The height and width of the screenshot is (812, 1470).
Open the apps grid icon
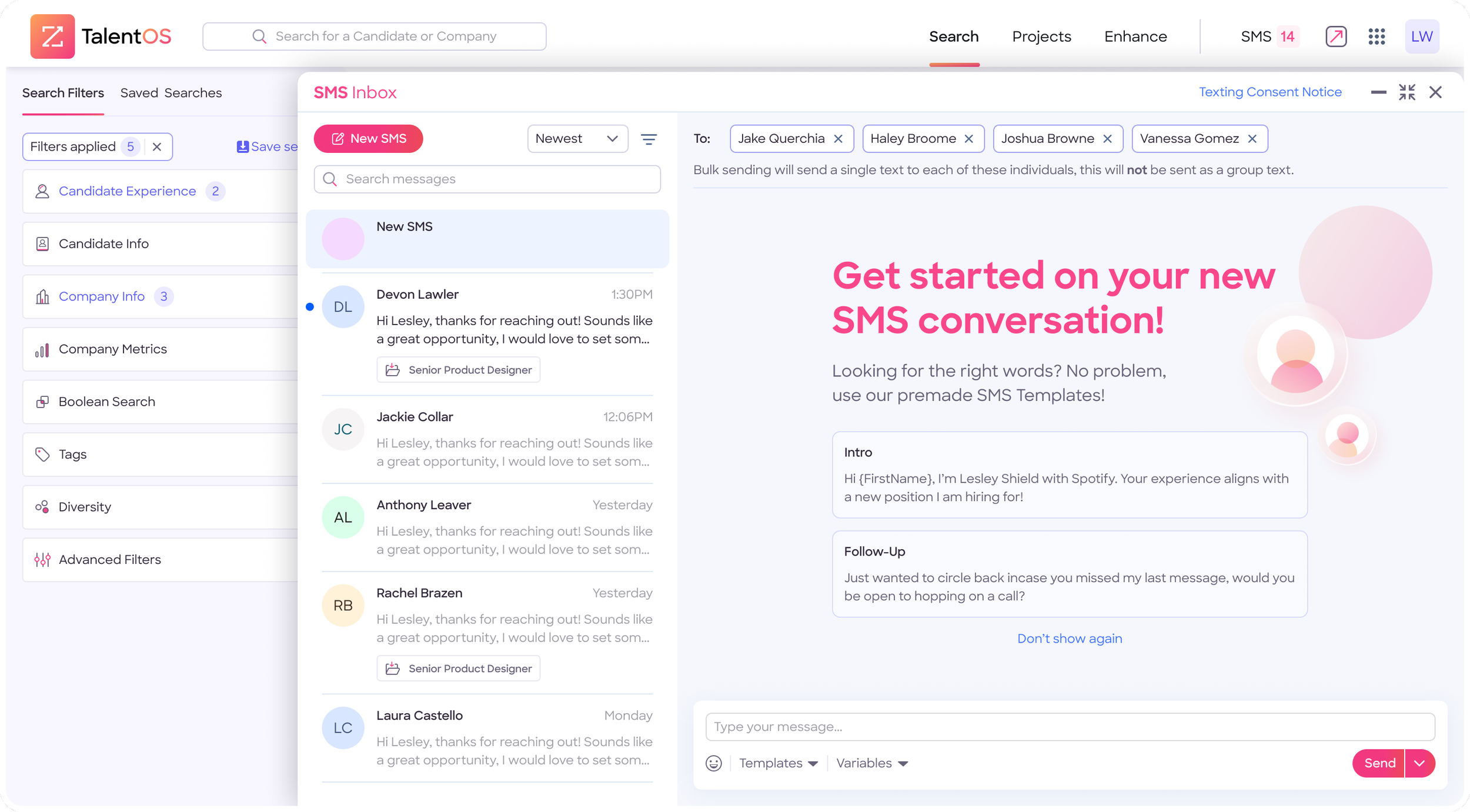click(x=1377, y=36)
